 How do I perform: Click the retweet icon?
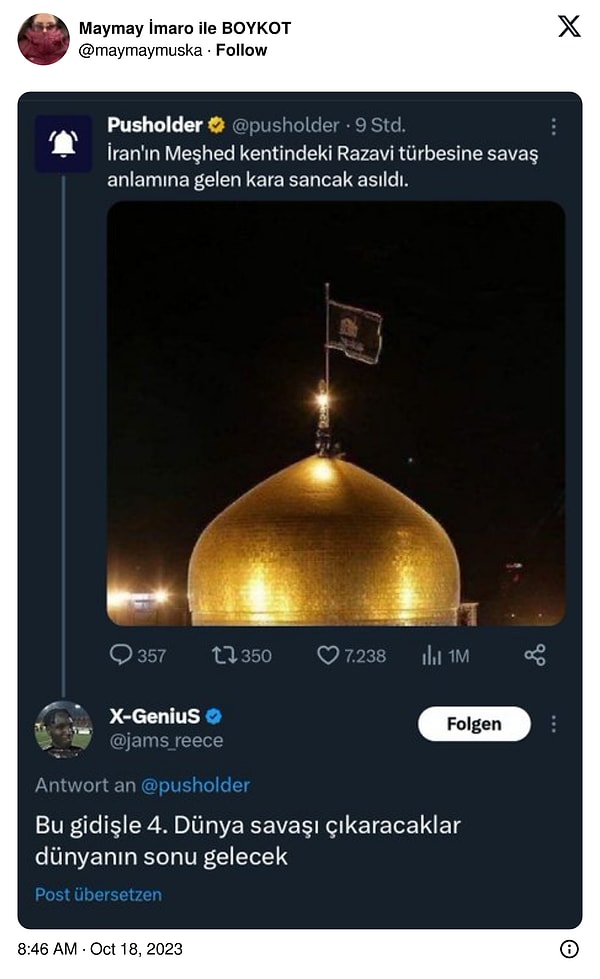click(224, 655)
